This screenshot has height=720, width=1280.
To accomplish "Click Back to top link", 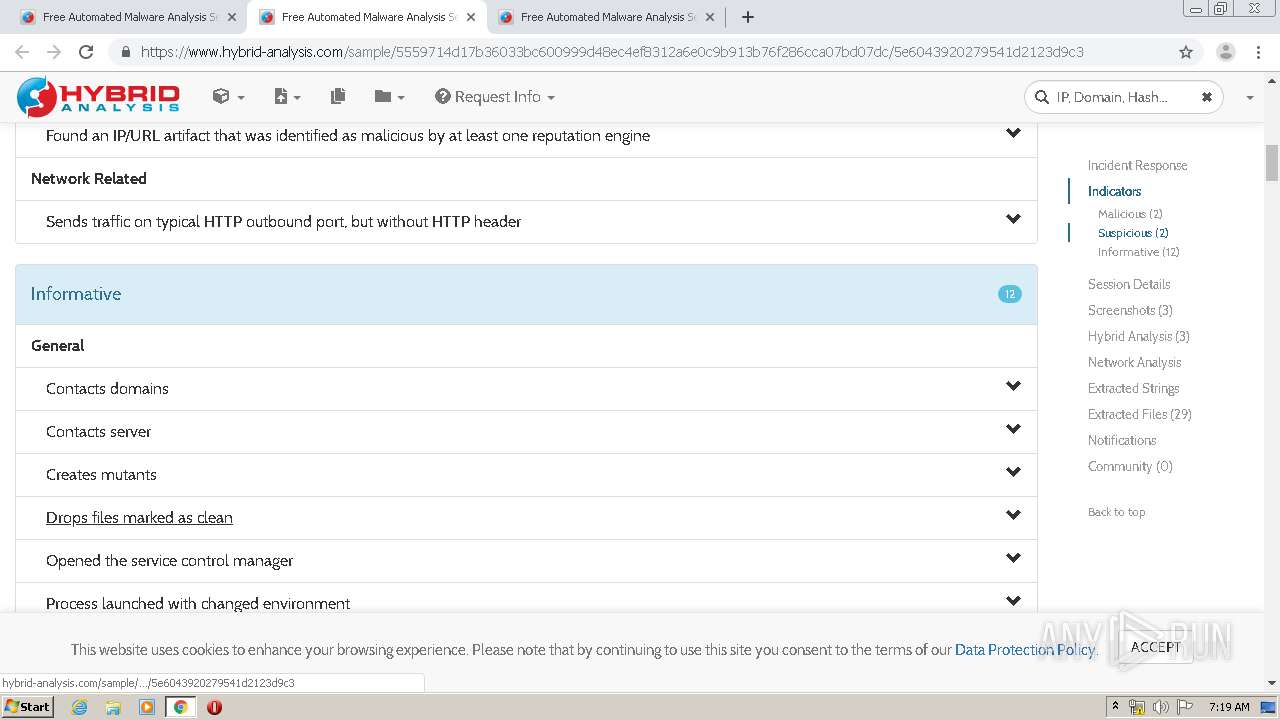I will (x=1116, y=512).
